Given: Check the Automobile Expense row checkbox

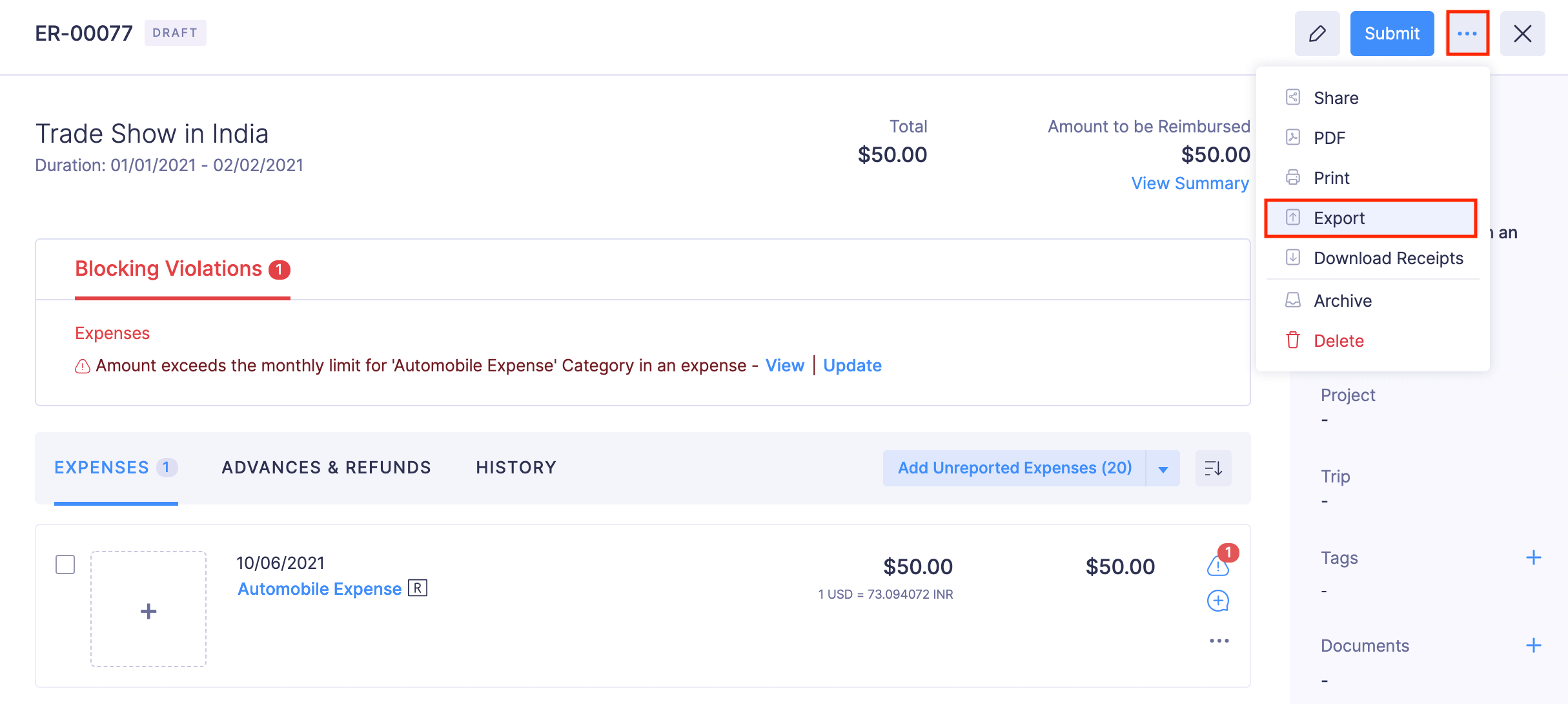Looking at the screenshot, I should coord(65,564).
